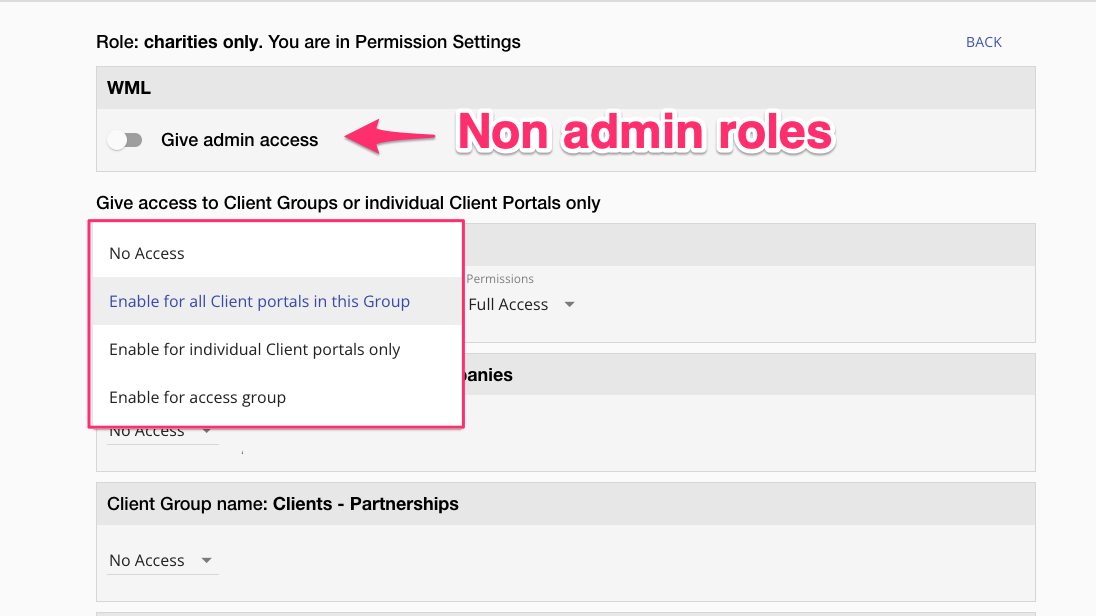Click the Give access to Client Groups heading

coord(348,203)
